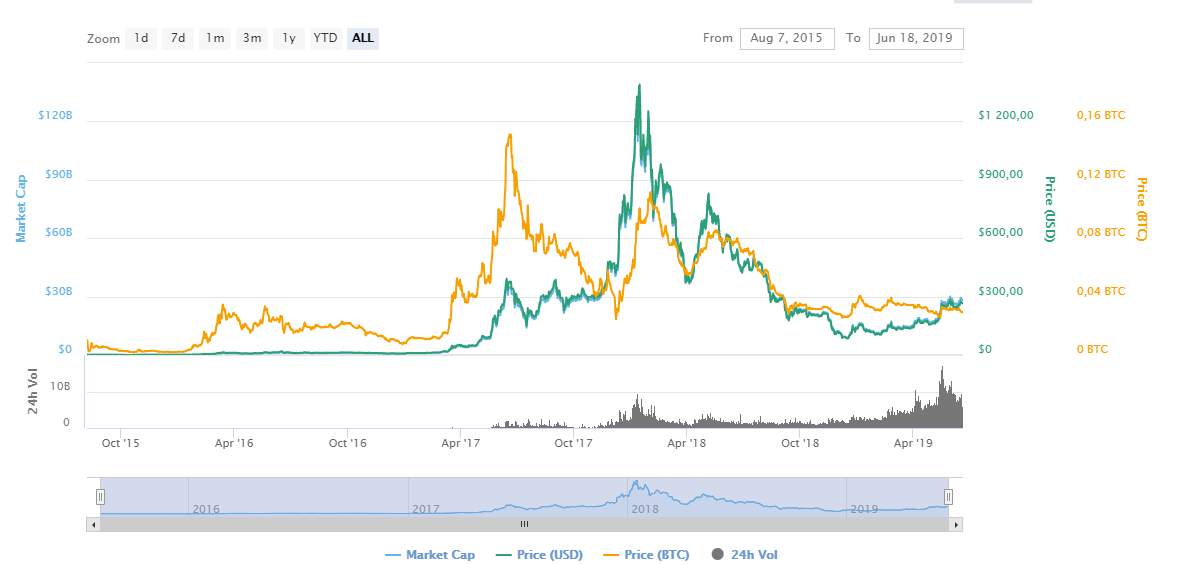
Task: Set zoom range to 1d
Action: 141,38
